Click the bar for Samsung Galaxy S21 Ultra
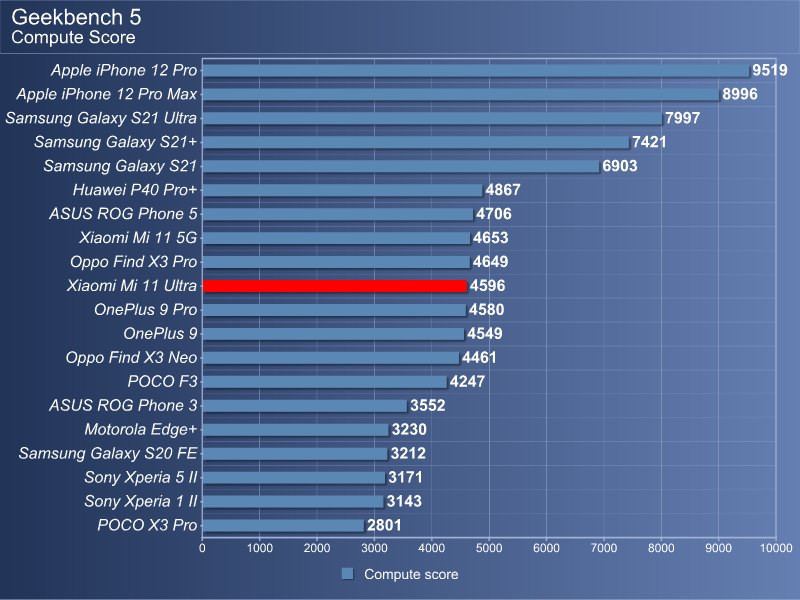The width and height of the screenshot is (800, 600). tap(433, 118)
